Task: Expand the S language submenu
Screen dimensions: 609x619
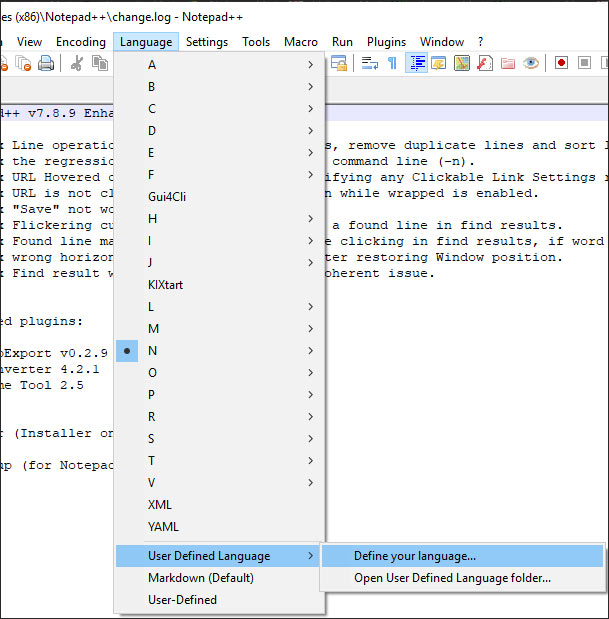Action: pyautogui.click(x=219, y=439)
